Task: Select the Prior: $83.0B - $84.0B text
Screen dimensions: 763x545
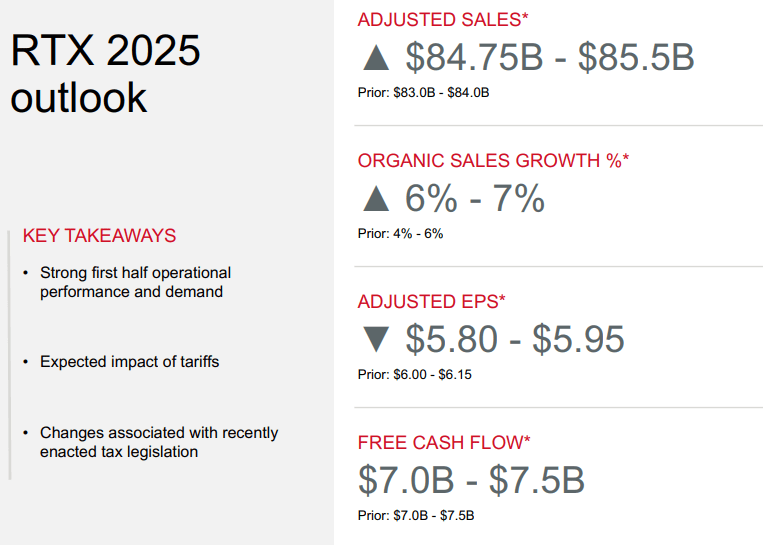Action: click(x=423, y=93)
